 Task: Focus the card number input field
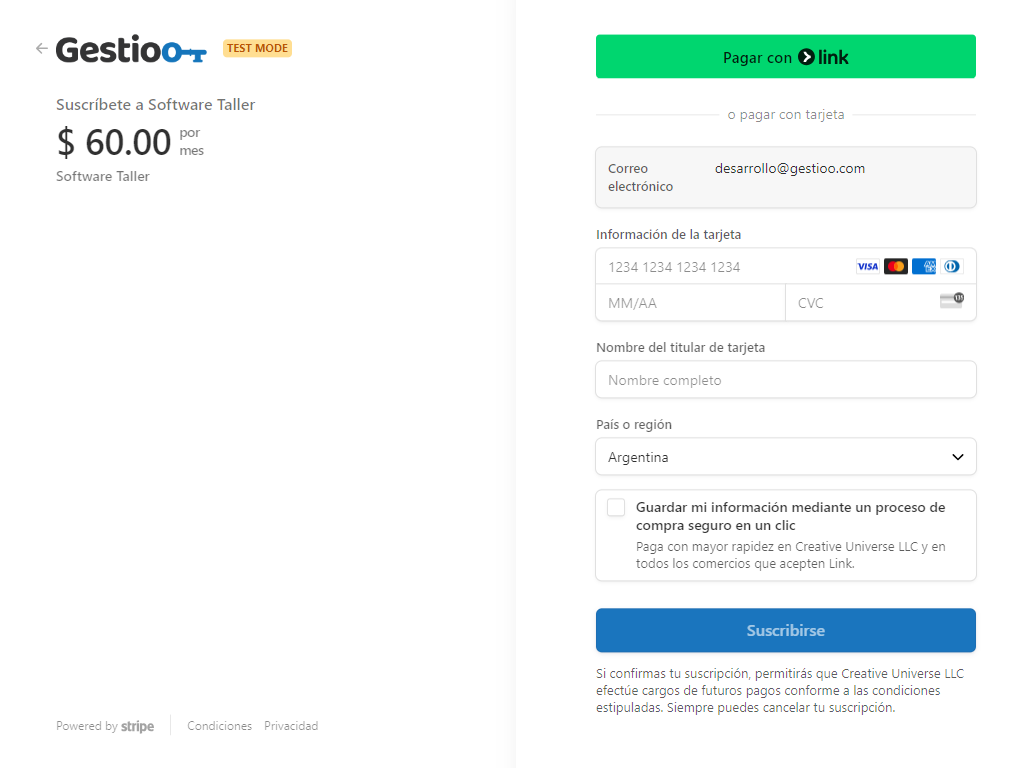724,267
